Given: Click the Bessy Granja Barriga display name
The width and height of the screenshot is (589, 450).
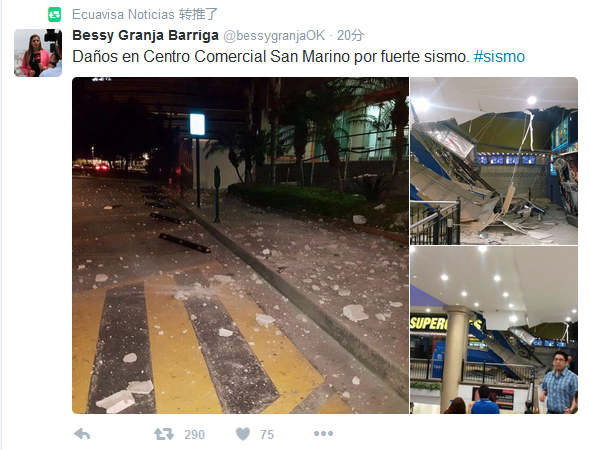Looking at the screenshot, I should (x=145, y=35).
